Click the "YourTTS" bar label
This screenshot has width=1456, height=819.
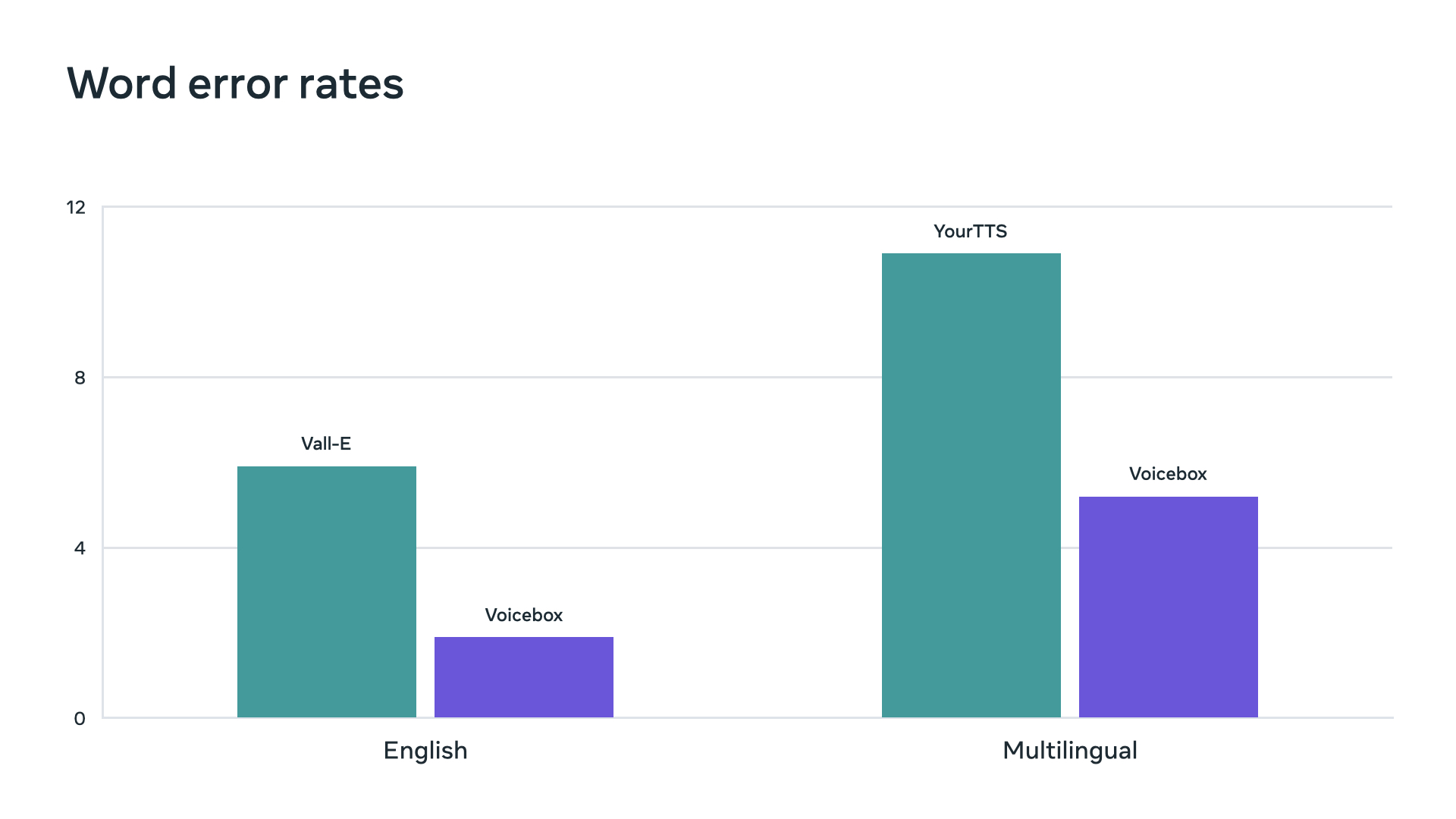[x=970, y=231]
